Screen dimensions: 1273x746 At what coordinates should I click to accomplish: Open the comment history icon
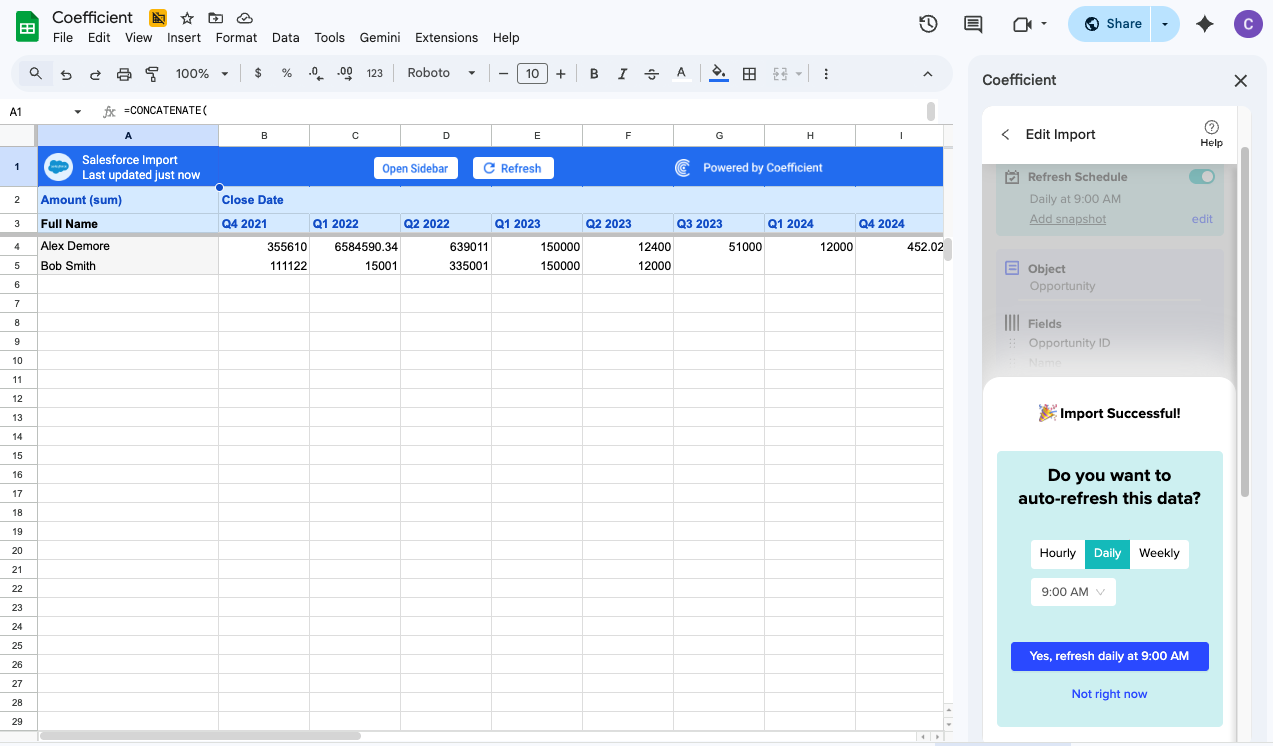point(971,23)
